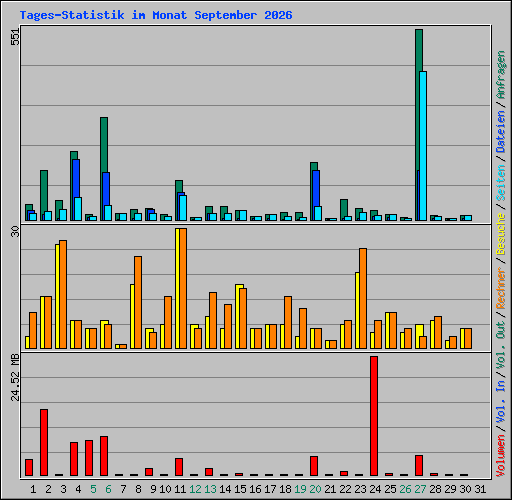Click the title 'Tages-Statistik im Monat September 2026'
Image resolution: width=512 pixels, height=500 pixels.
156,15
